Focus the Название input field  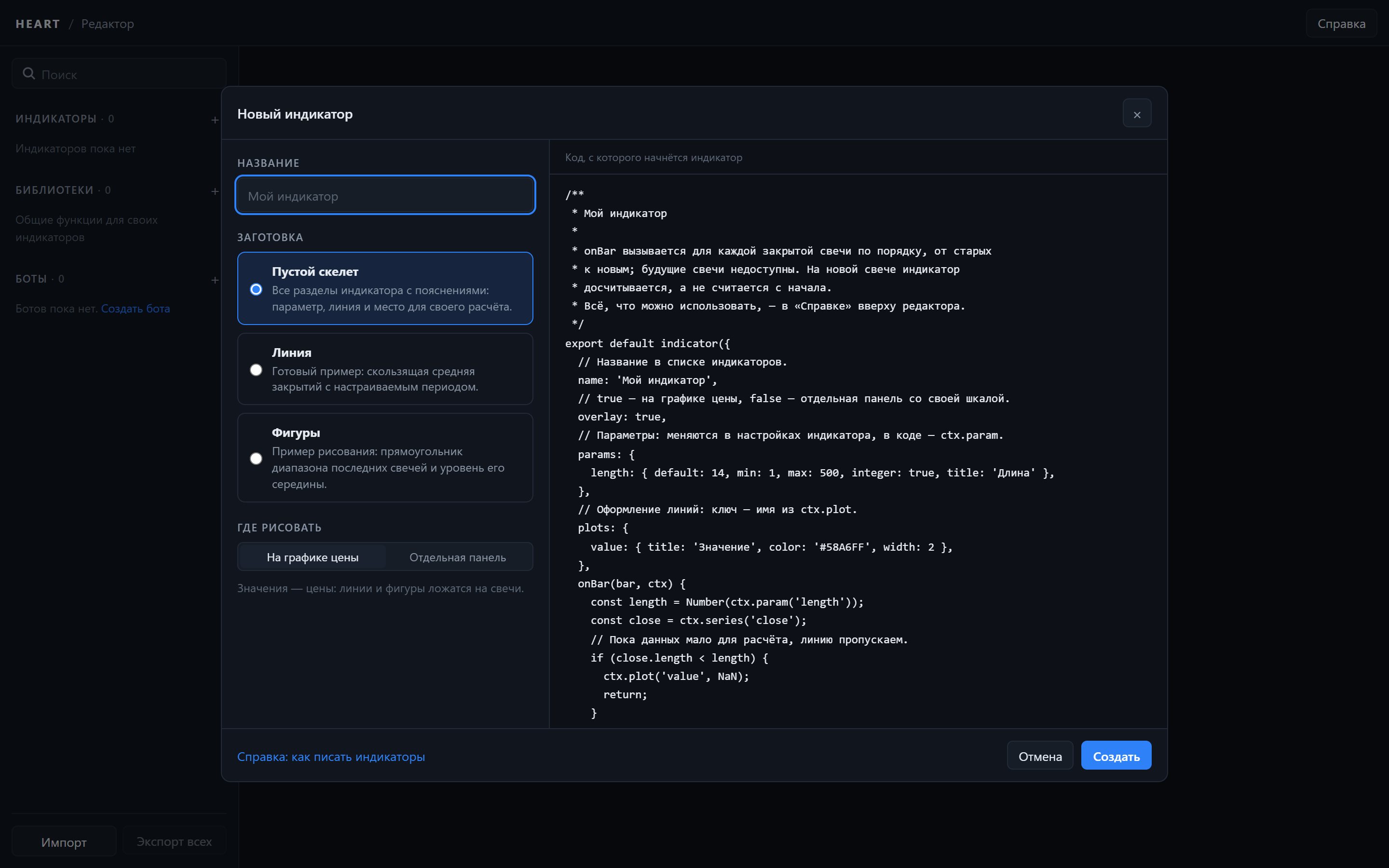[x=385, y=195]
